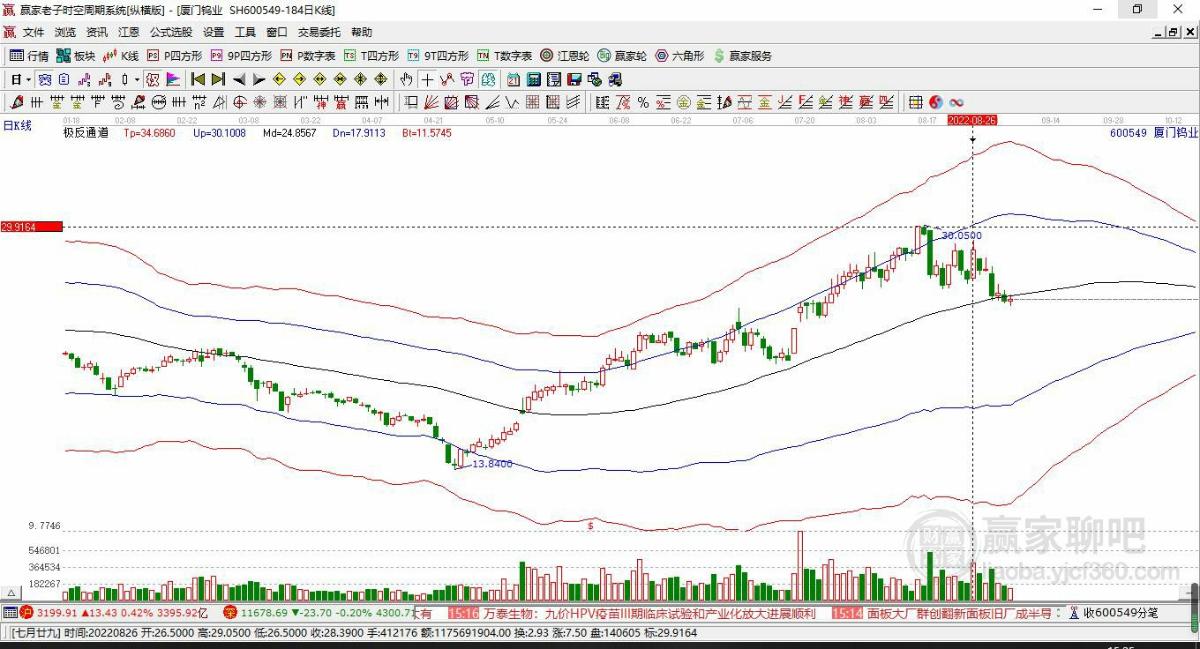Viewport: 1200px width, 649px height.
Task: Click the 600549 厦门钨业 stock label
Action: [1153, 132]
